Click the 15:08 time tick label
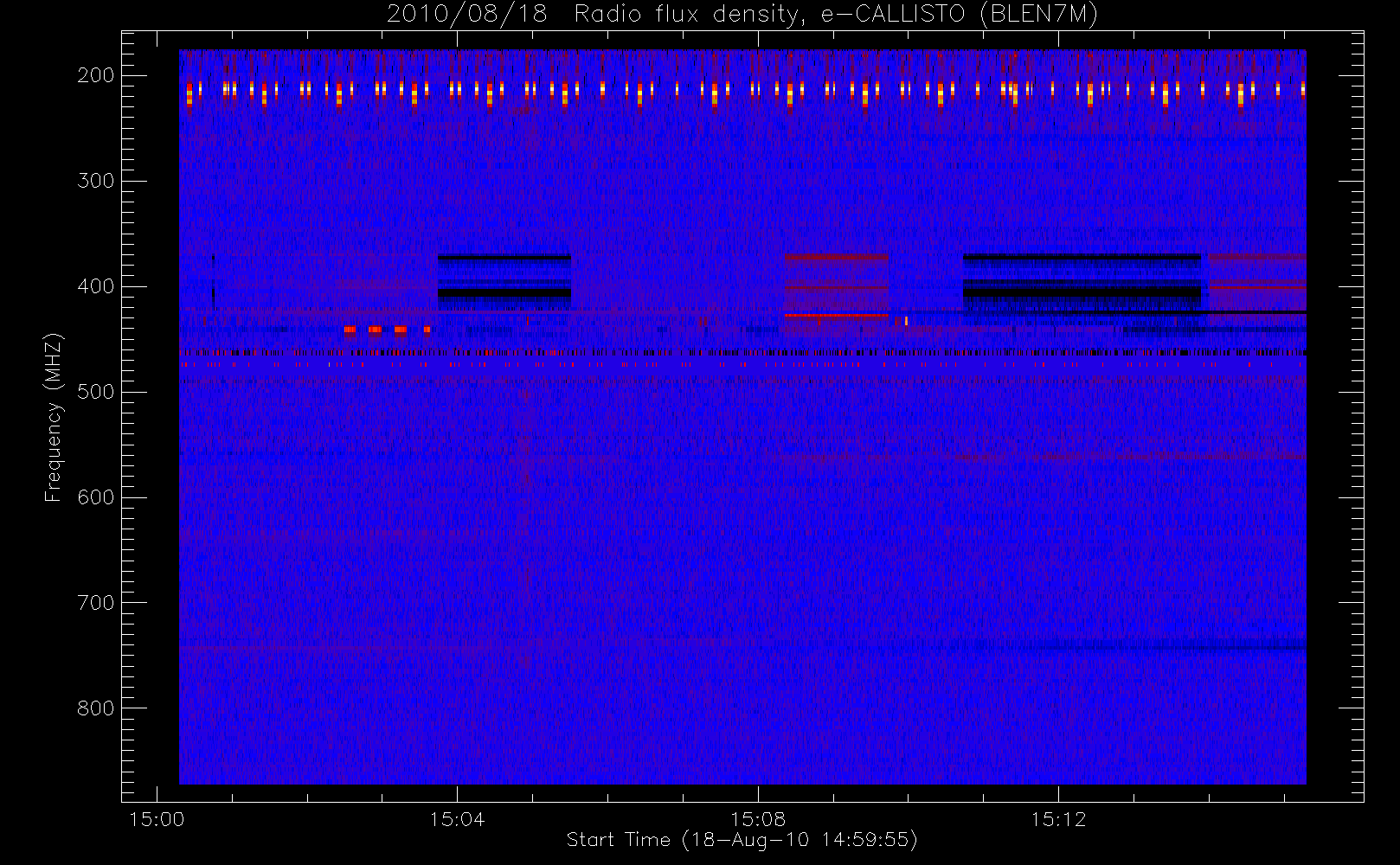1400x865 pixels. click(758, 819)
